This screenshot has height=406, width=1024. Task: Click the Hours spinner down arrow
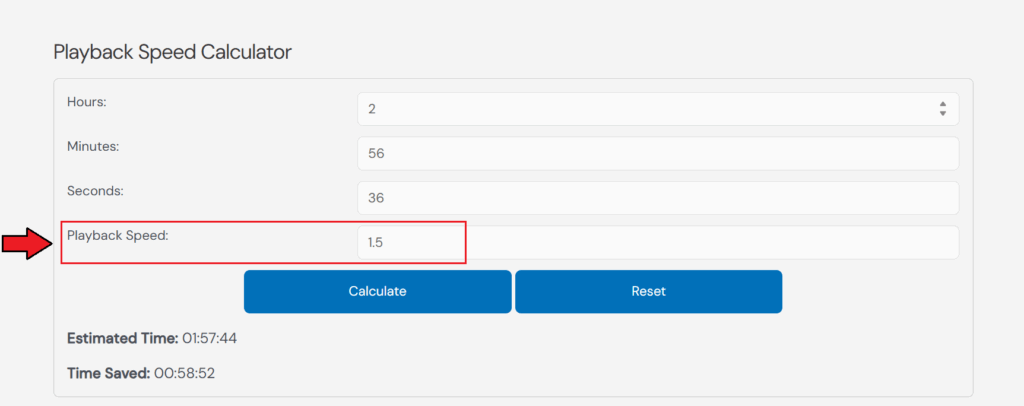pyautogui.click(x=942, y=114)
